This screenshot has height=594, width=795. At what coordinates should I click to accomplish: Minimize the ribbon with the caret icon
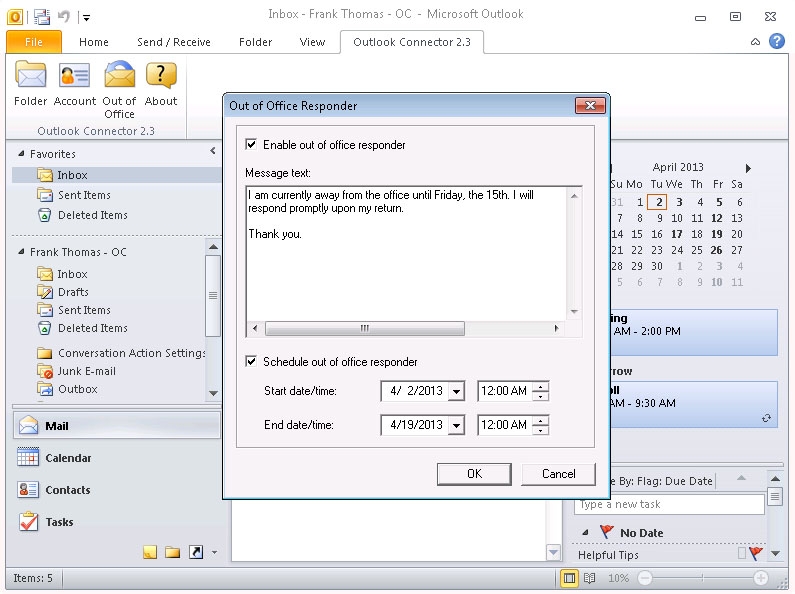(755, 42)
